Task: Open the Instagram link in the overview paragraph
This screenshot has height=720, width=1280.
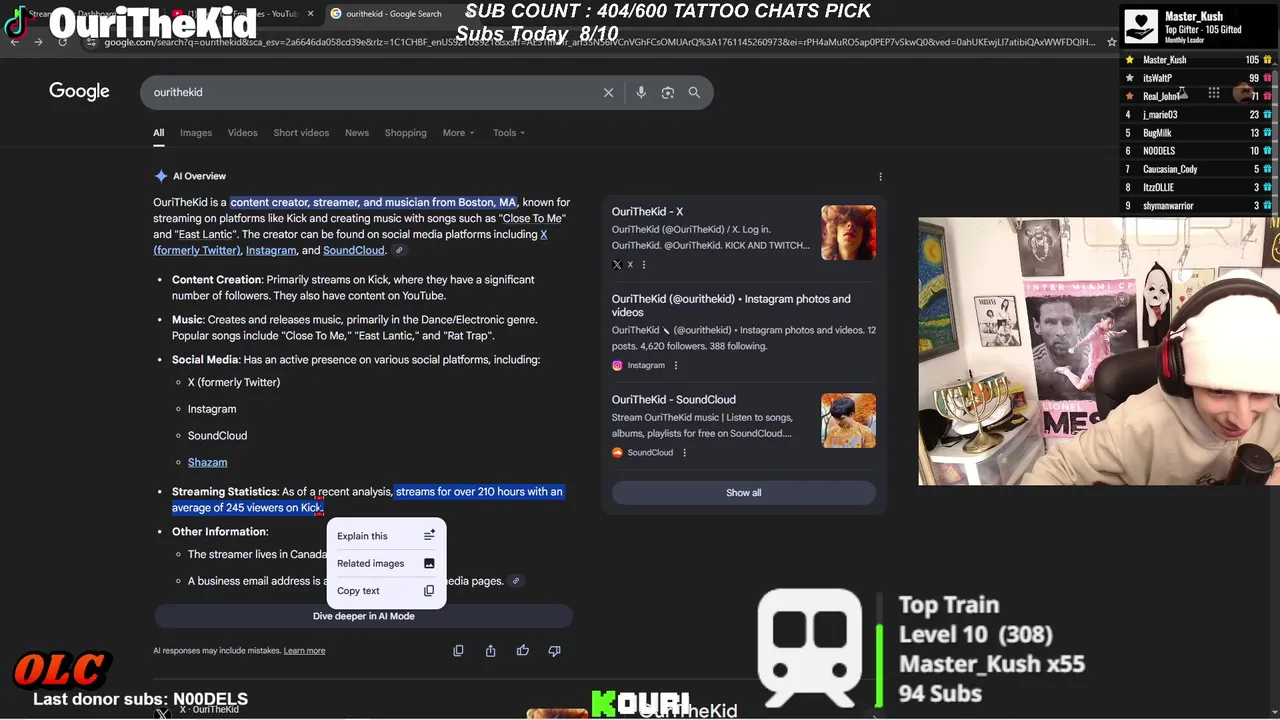Action: [271, 250]
